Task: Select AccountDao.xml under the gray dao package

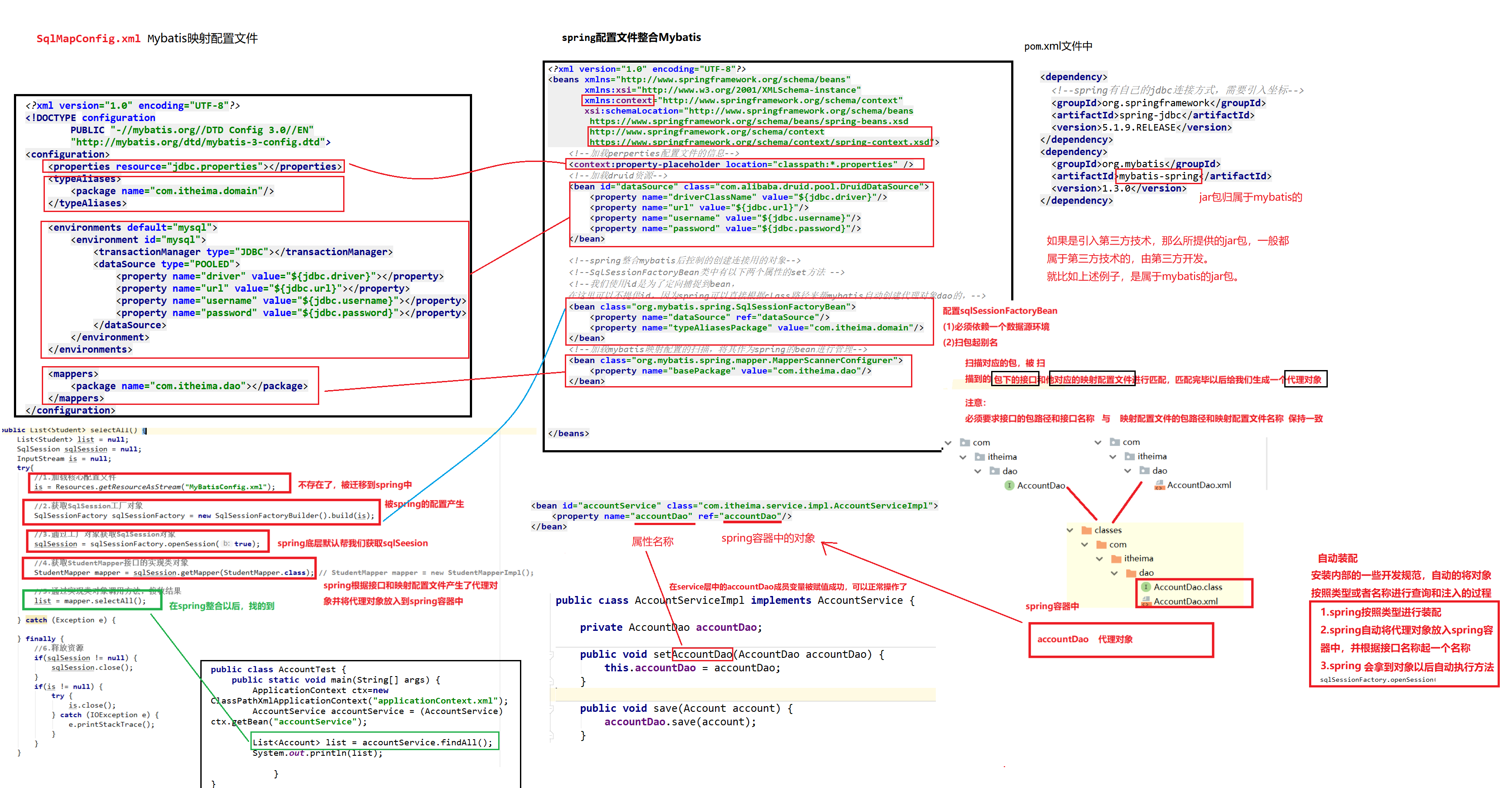Action: click(1198, 485)
